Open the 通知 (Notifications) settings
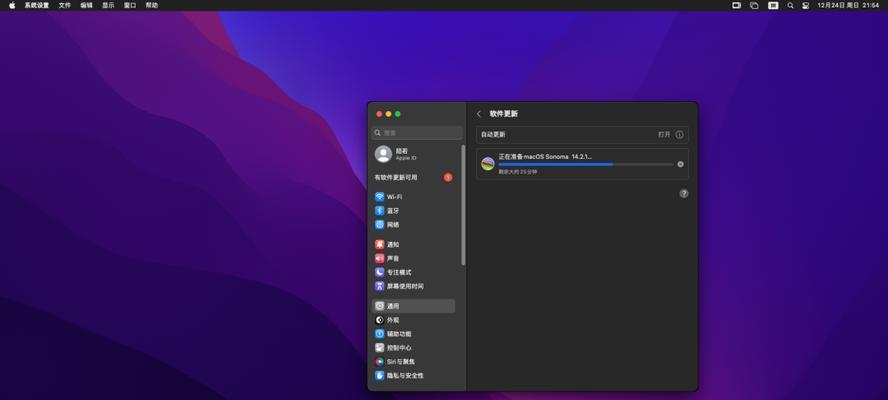The height and width of the screenshot is (400, 888). pos(413,244)
